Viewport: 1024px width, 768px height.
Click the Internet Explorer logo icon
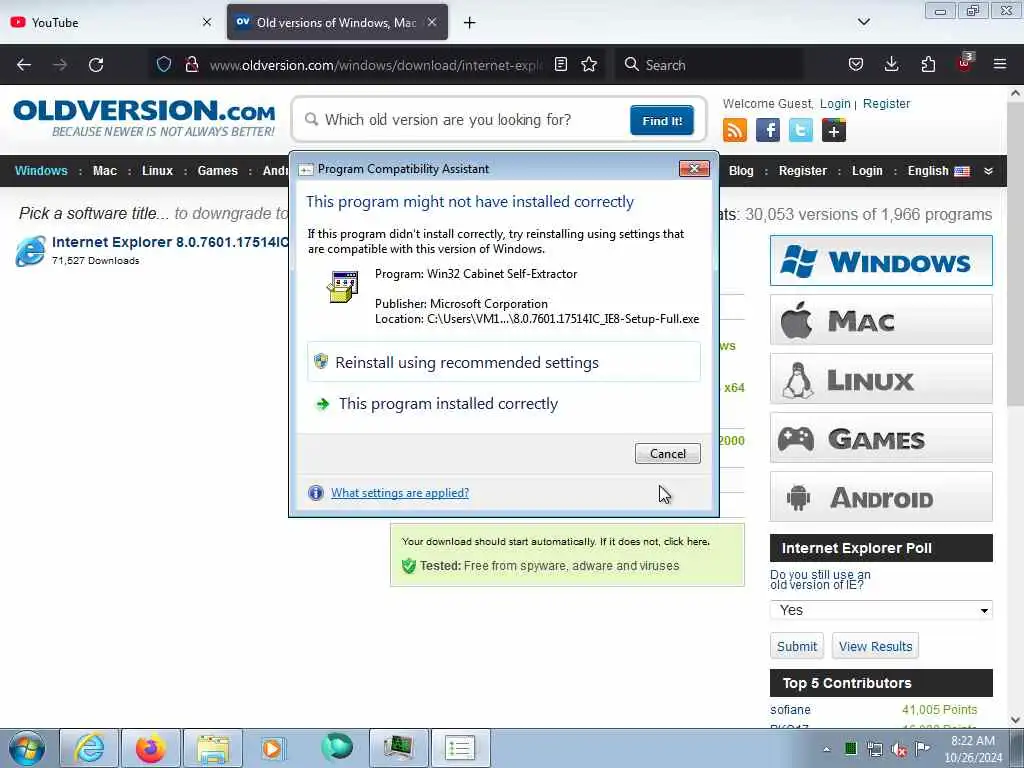point(31,251)
